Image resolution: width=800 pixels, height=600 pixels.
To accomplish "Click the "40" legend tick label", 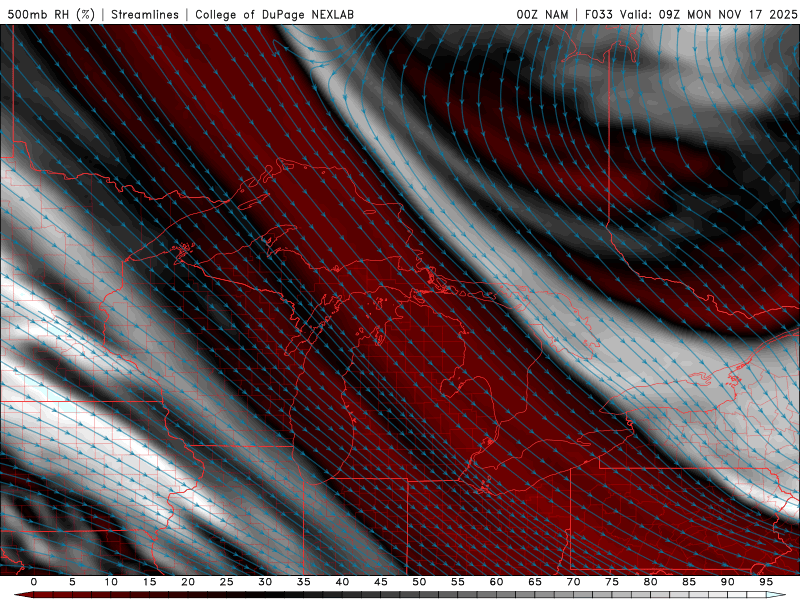I will pos(342,582).
